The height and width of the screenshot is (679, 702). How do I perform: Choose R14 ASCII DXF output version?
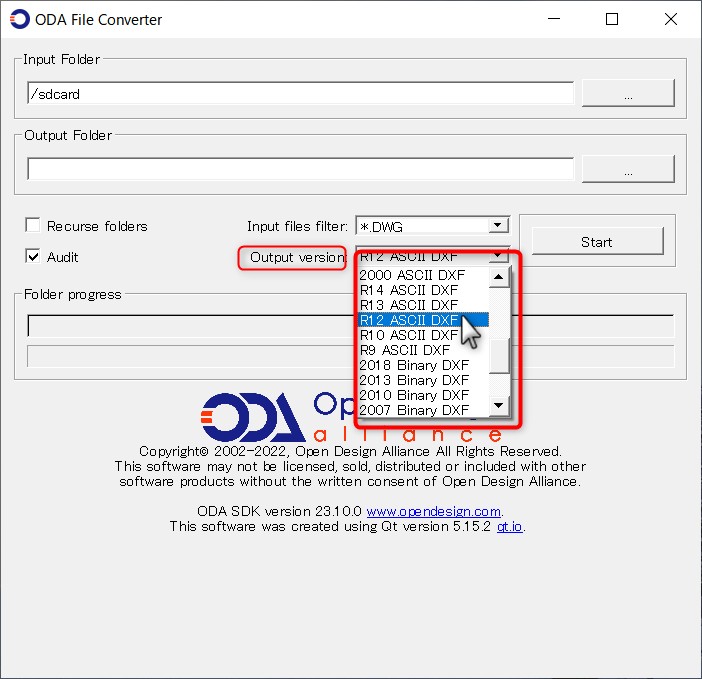(x=423, y=290)
